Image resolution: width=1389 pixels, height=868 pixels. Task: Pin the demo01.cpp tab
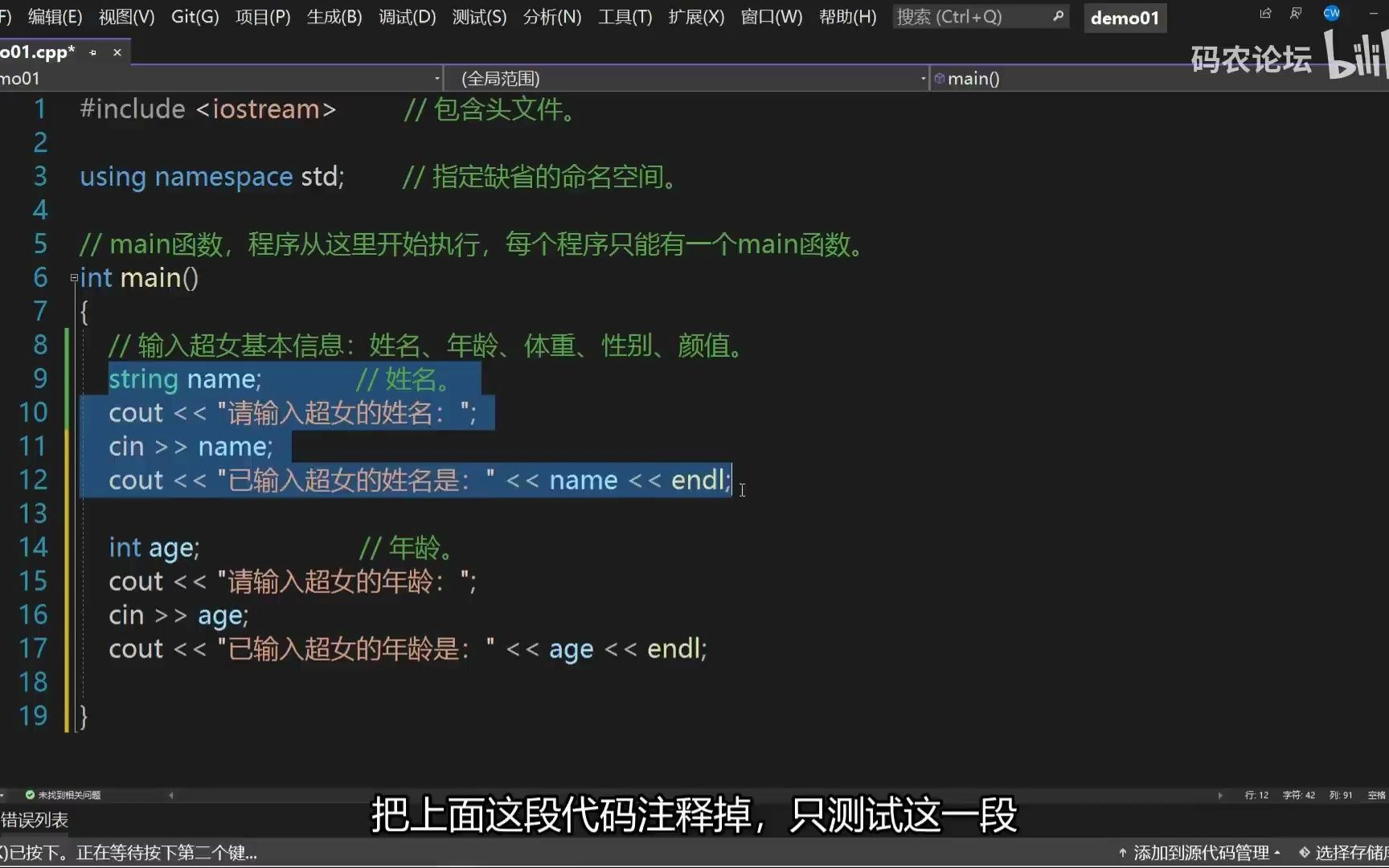tap(93, 52)
